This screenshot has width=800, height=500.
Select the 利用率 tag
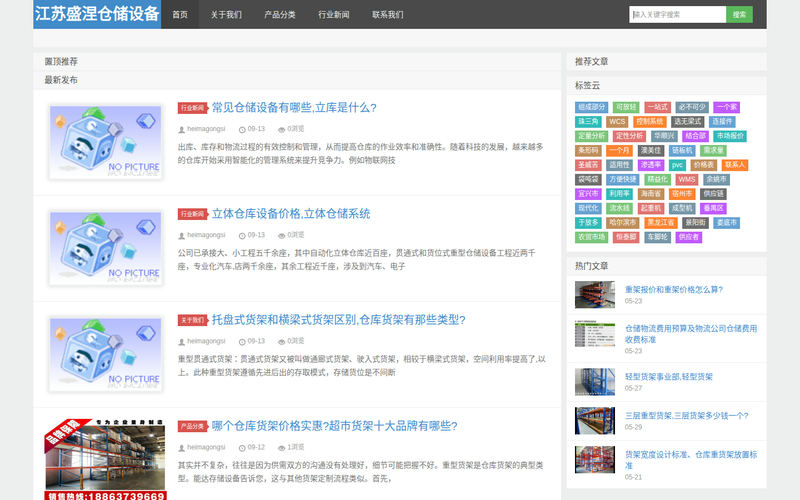point(619,194)
